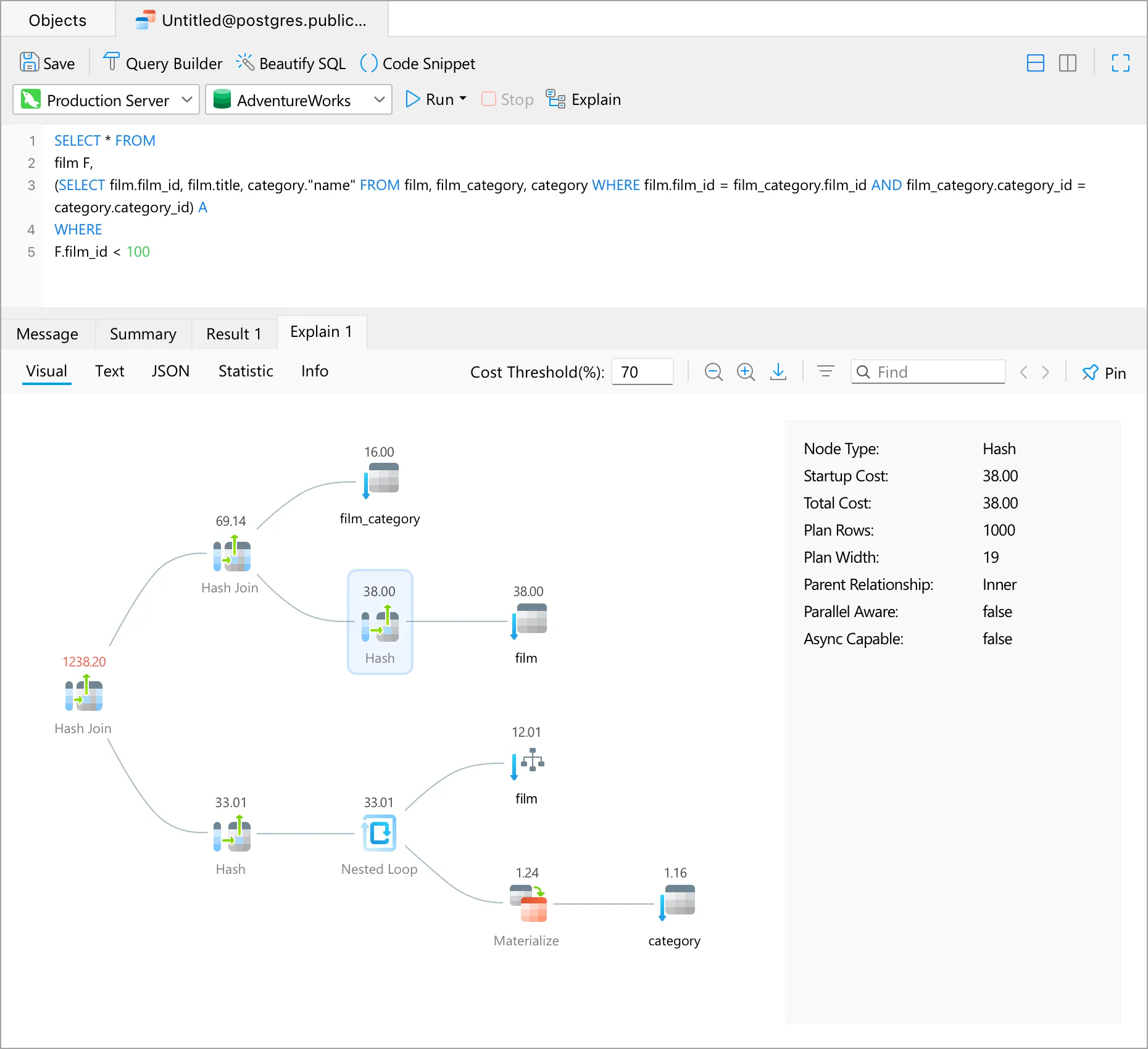This screenshot has width=1148, height=1049.
Task: Open Code Snippet panel
Action: [418, 63]
